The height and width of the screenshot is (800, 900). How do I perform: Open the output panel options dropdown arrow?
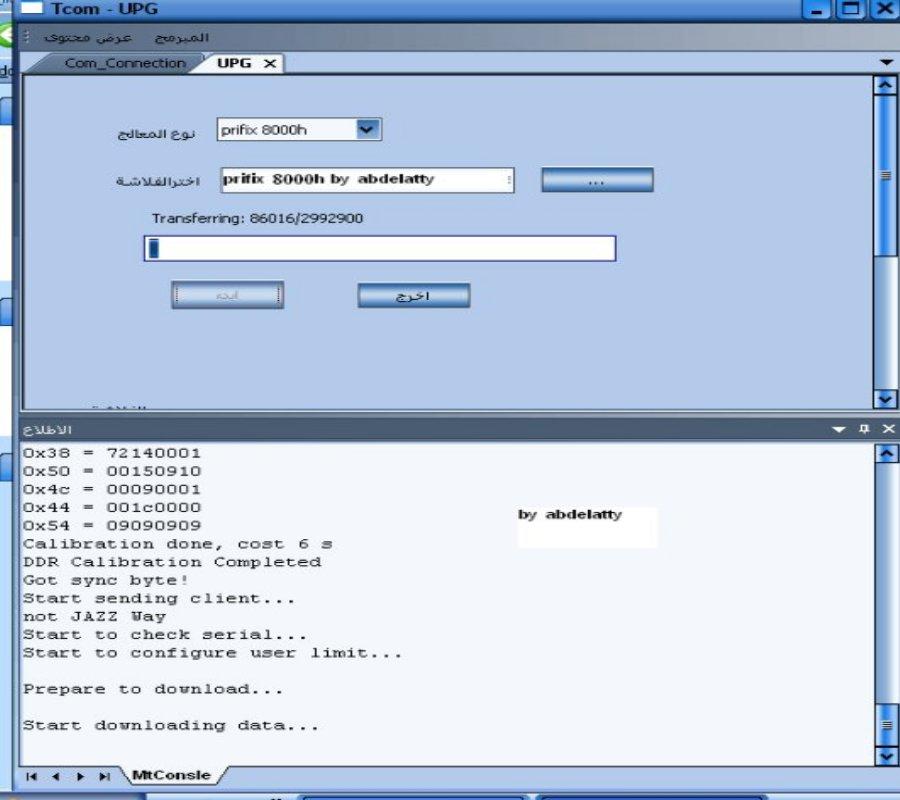tap(839, 429)
